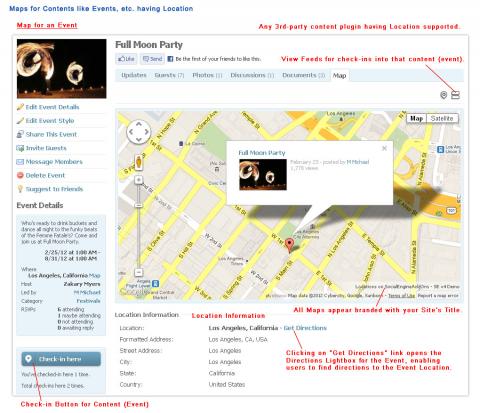Image resolution: width=480 pixels, height=413 pixels.
Task: Open the Guests tab
Action: point(169,75)
